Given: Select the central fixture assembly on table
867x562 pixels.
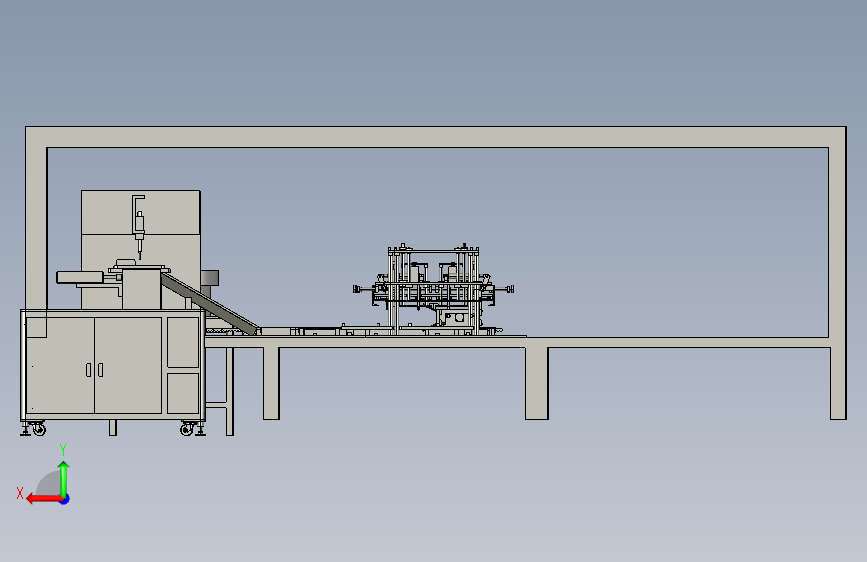Looking at the screenshot, I should [x=433, y=289].
